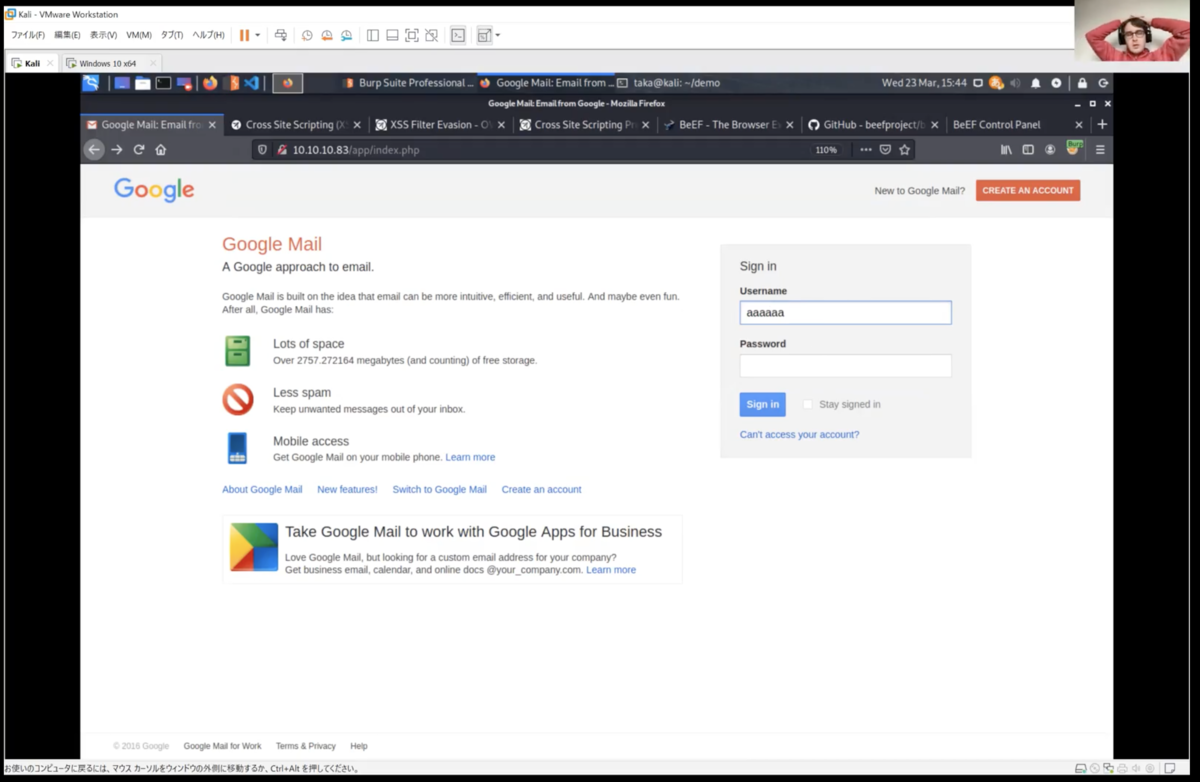Open the VMware console view icon

point(458,35)
